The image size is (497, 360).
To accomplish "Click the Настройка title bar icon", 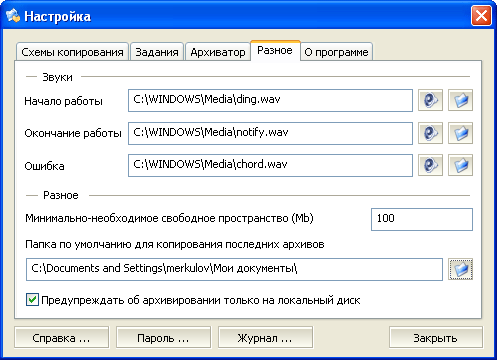I will point(13,16).
